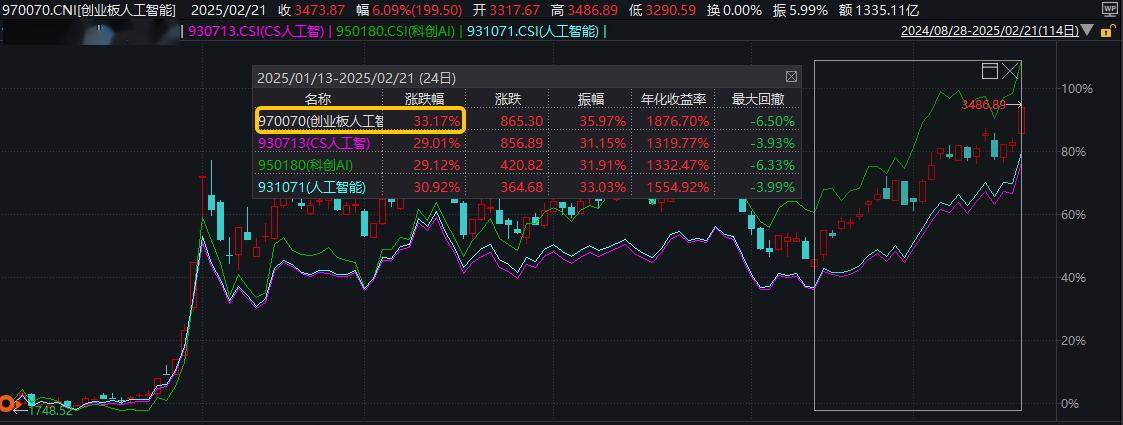Select the 930713.CSI(CS人工智) overlay legend
Image resolution: width=1123 pixels, height=425 pixels.
[255, 31]
